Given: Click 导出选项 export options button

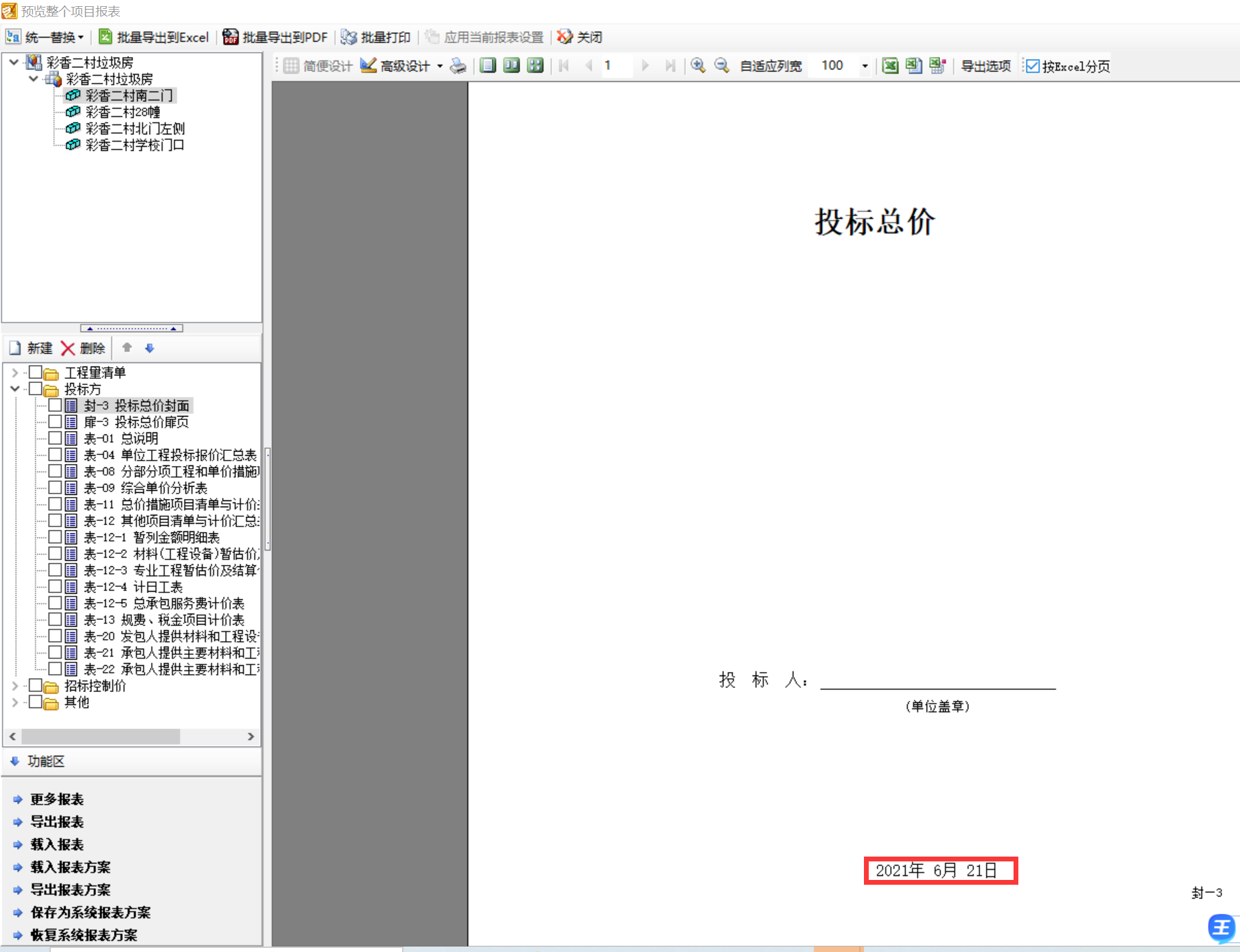Looking at the screenshot, I should point(985,66).
